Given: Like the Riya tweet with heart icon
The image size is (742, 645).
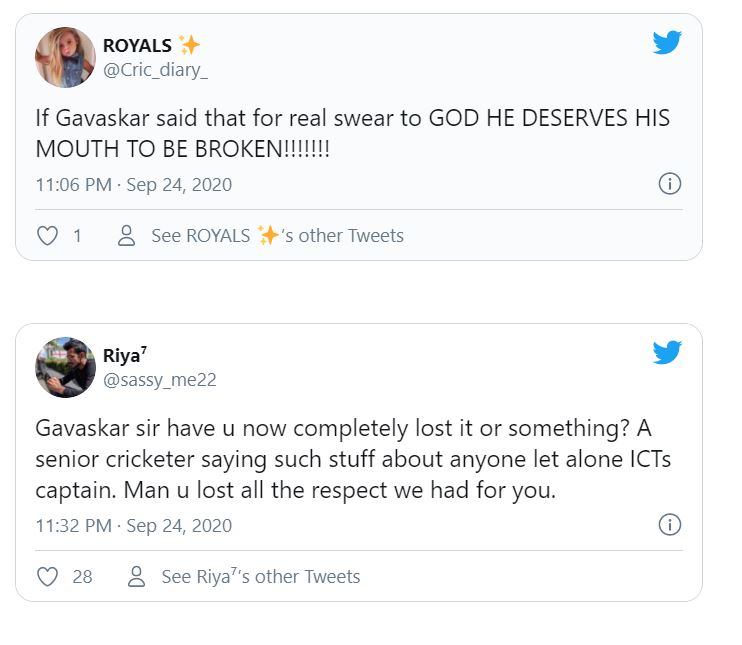Looking at the screenshot, I should (46, 577).
